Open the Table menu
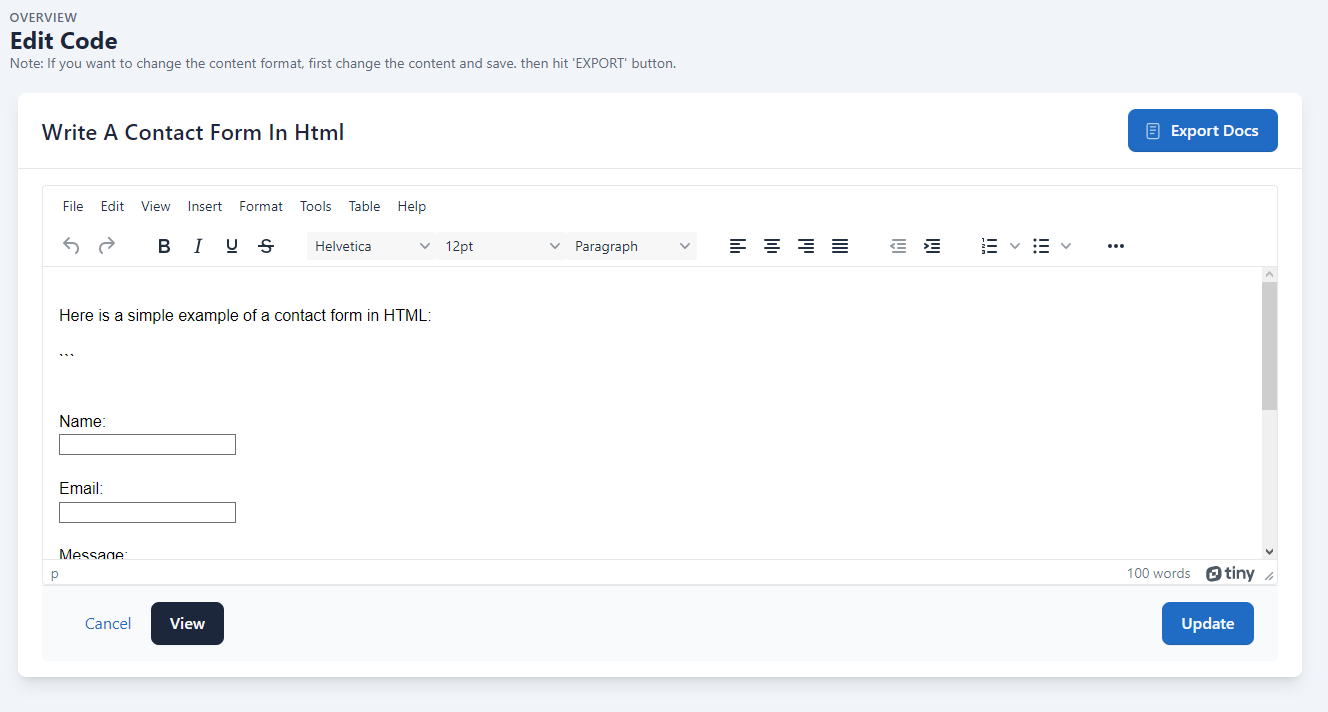1328x712 pixels. pos(364,206)
